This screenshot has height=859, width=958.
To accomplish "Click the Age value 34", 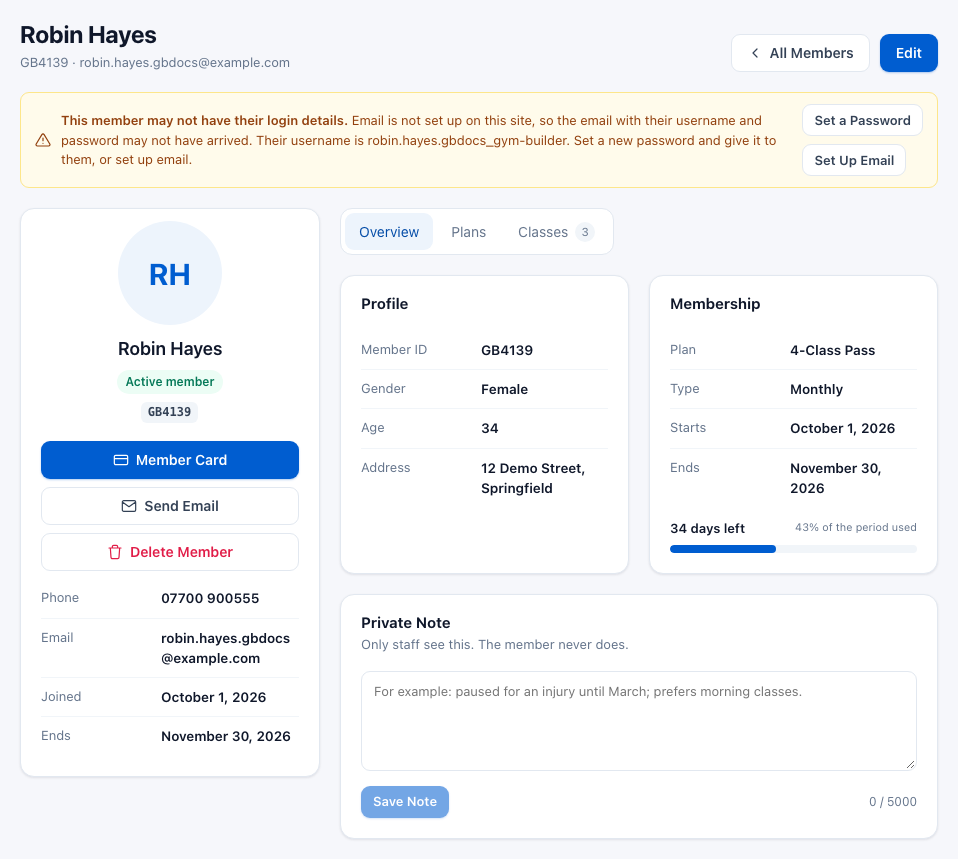I will (489, 428).
